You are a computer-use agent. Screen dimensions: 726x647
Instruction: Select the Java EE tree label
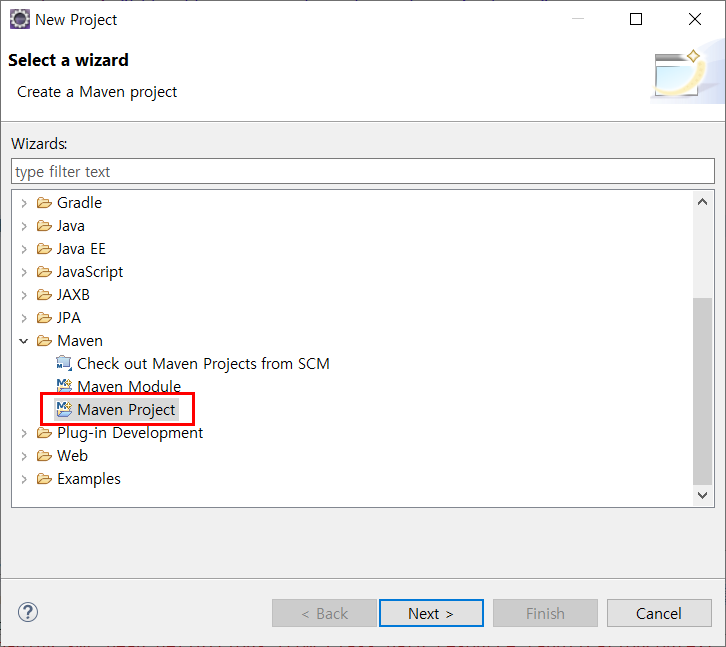(81, 249)
